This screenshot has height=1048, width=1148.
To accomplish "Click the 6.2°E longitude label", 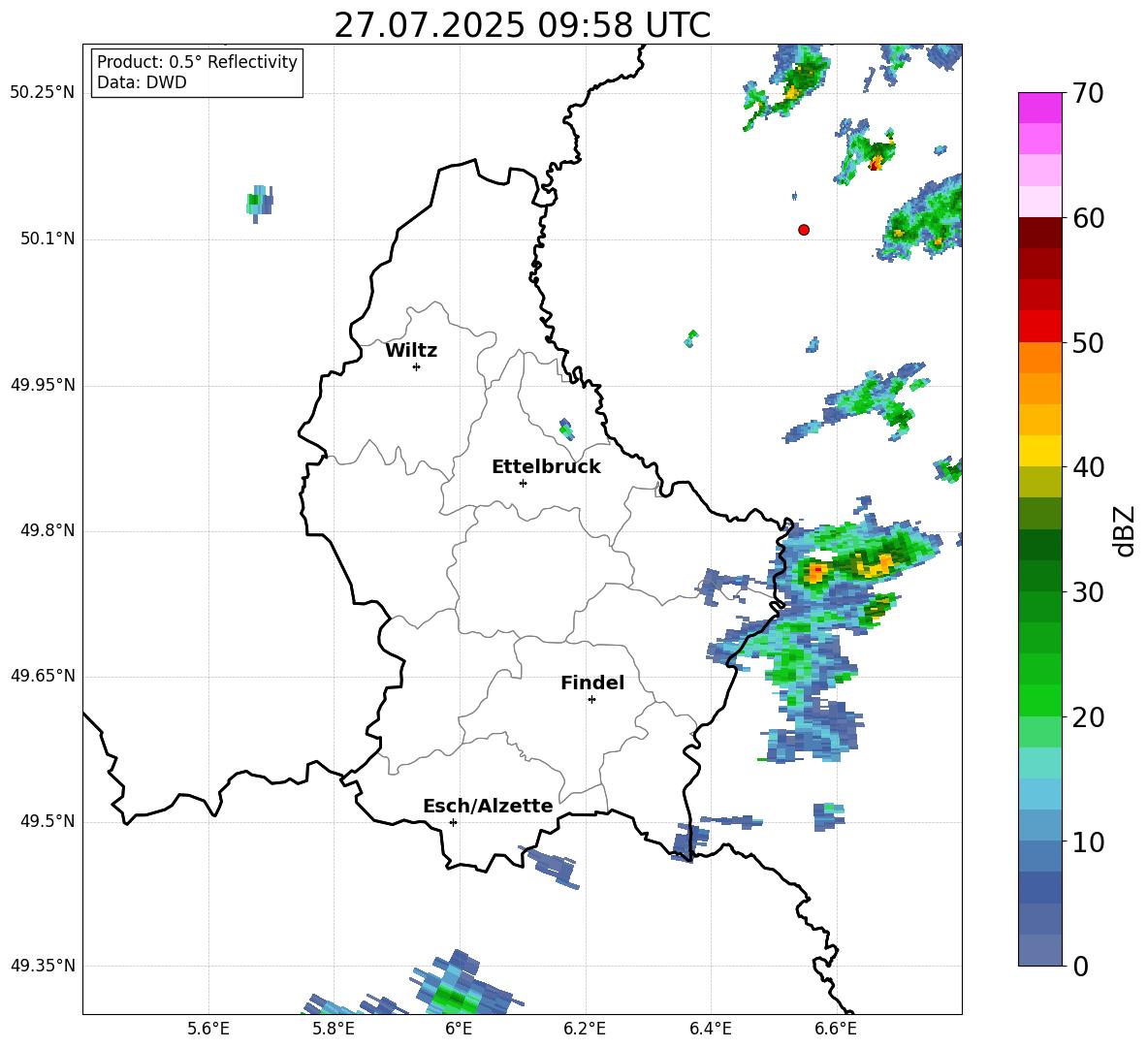I will 585,1029.
